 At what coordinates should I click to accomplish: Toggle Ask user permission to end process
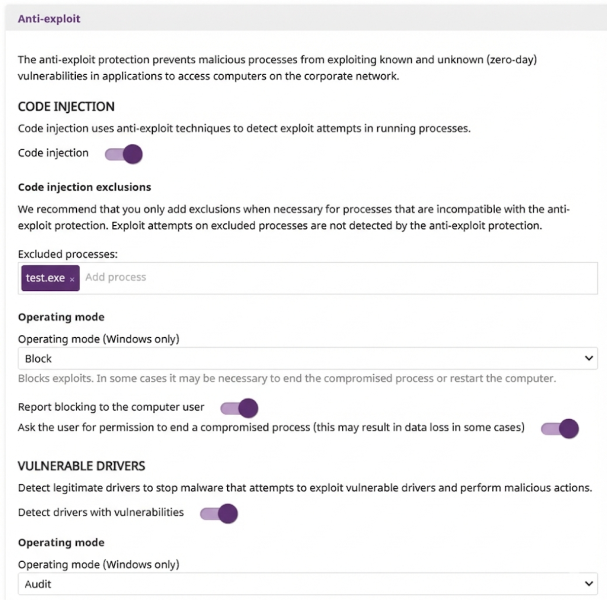[560, 429]
